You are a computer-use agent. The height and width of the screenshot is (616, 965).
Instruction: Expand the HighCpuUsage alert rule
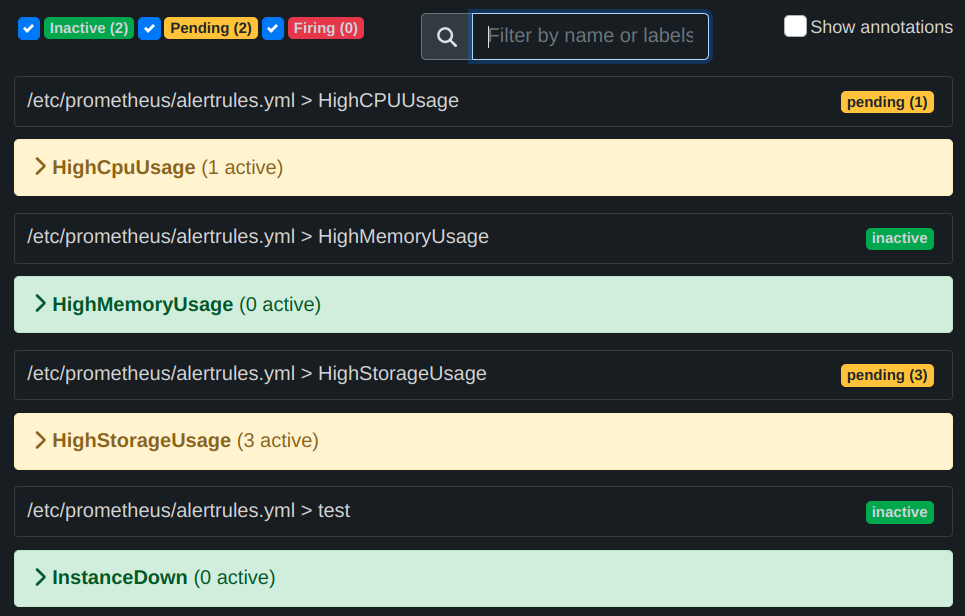click(x=123, y=167)
